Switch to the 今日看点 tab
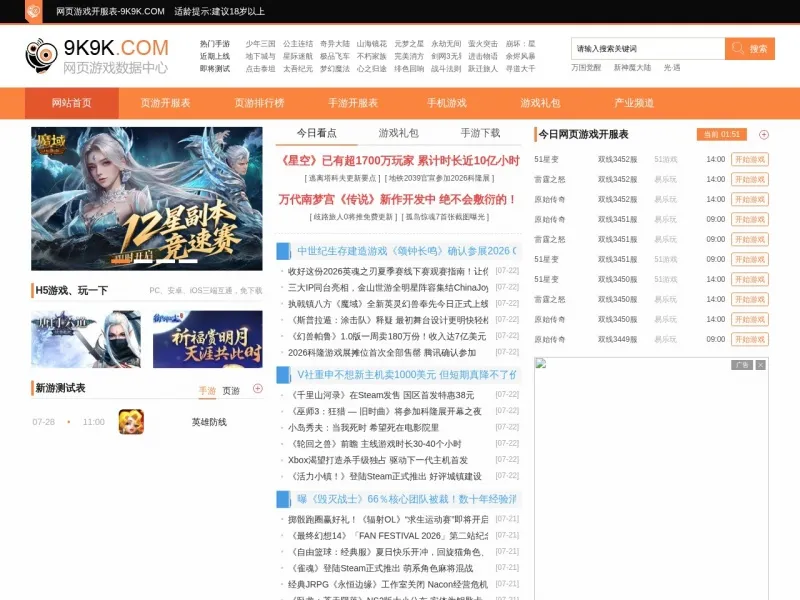Image resolution: width=800 pixels, height=600 pixels. pos(317,133)
